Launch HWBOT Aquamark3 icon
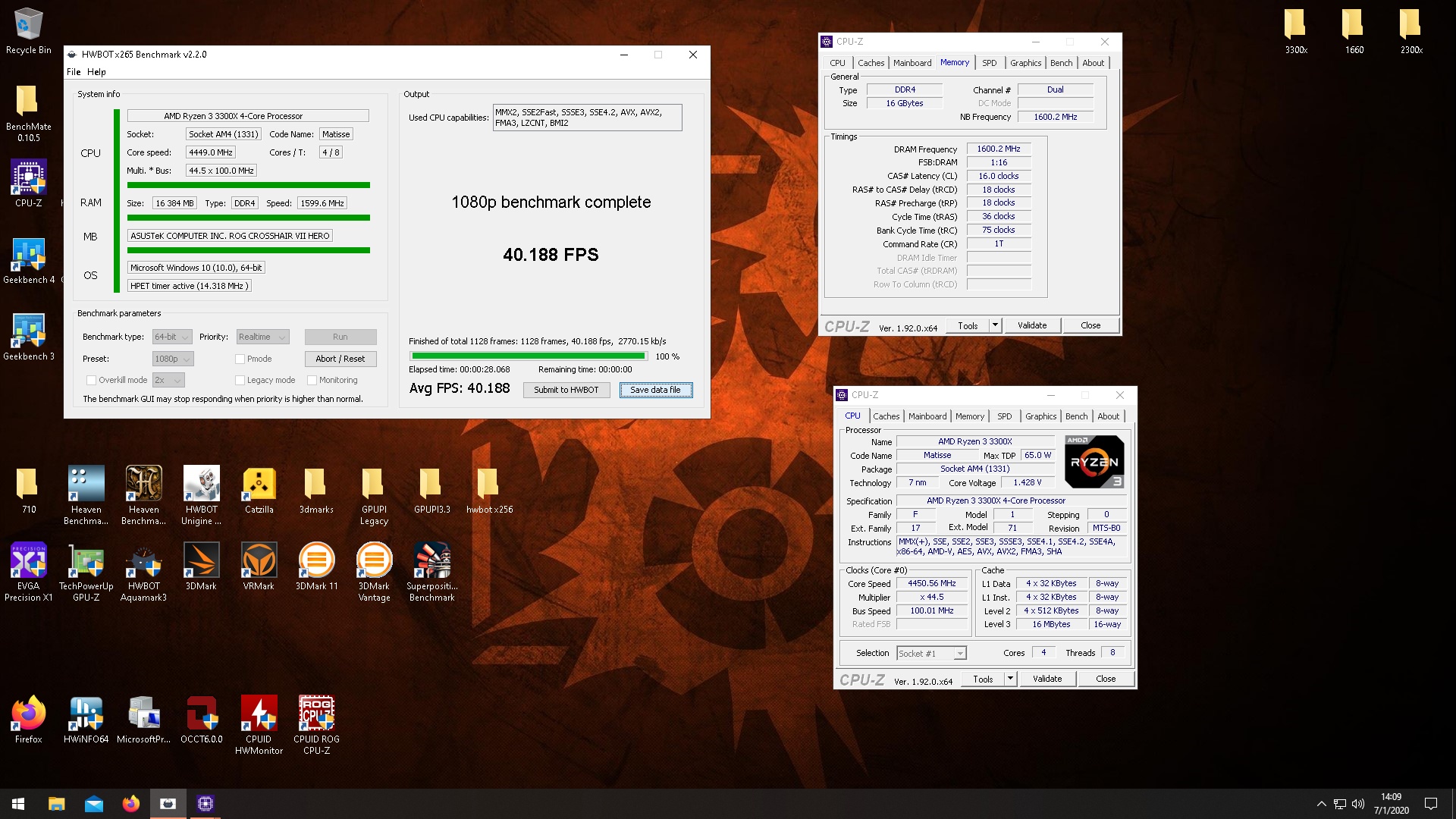Viewport: 1456px width, 819px height. [x=143, y=572]
